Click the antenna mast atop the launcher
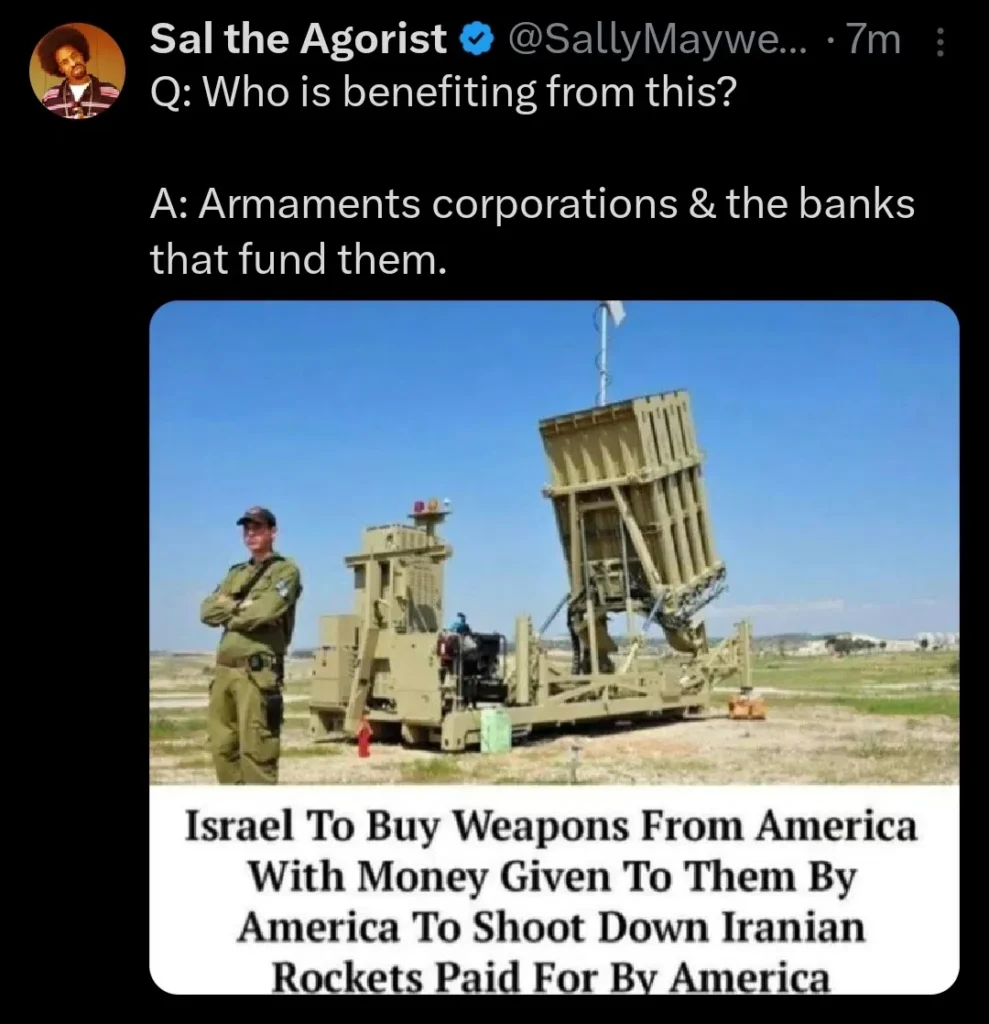This screenshot has width=989, height=1024. point(606,353)
